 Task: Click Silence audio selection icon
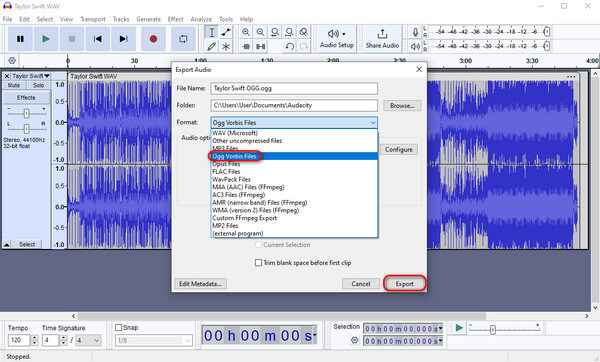click(261, 47)
